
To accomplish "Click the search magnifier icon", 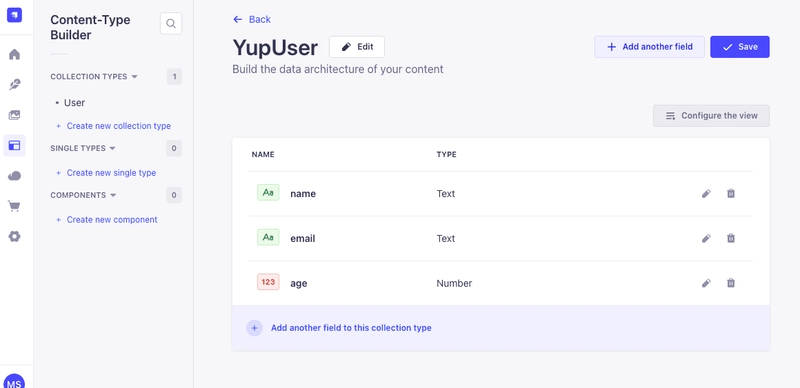I will tap(171, 23).
